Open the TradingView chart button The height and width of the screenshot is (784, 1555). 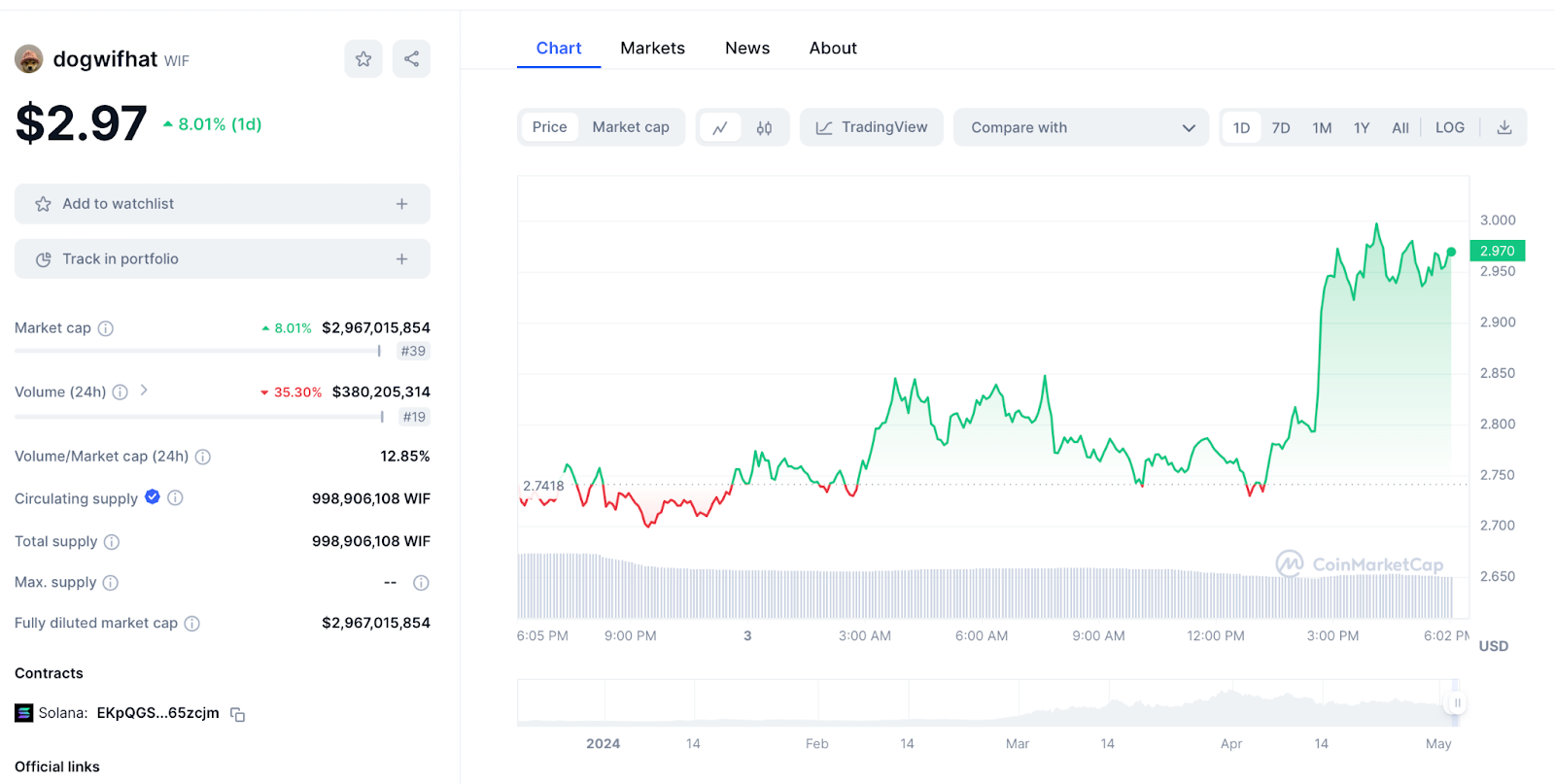pos(872,127)
